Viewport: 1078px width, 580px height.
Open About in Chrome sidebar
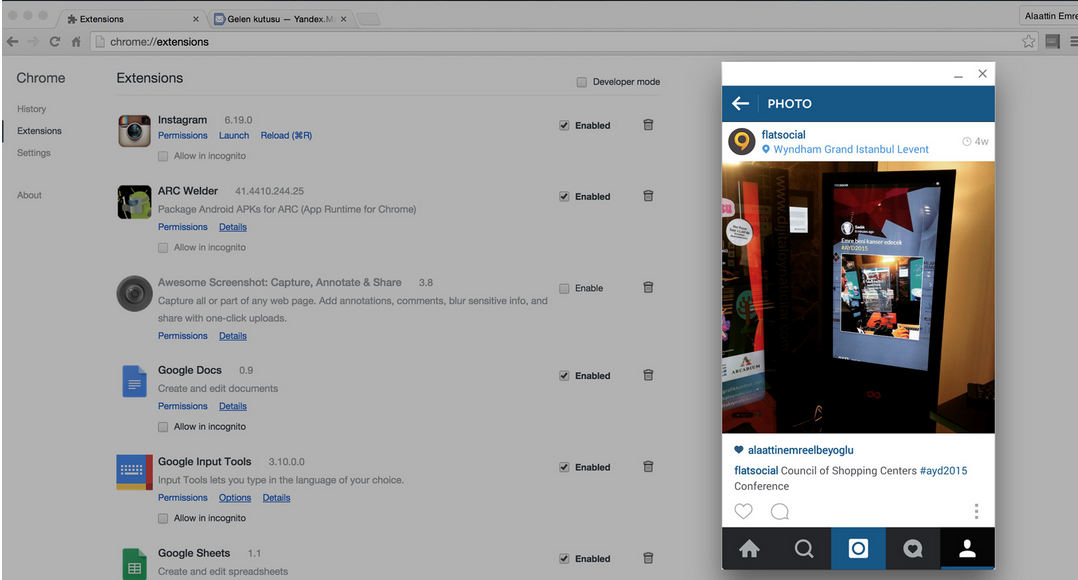click(x=30, y=195)
